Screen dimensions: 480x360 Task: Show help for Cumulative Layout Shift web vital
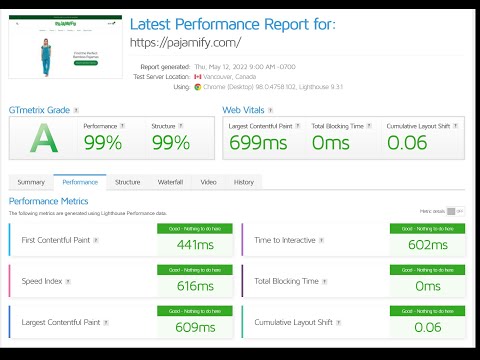pyautogui.click(x=455, y=126)
